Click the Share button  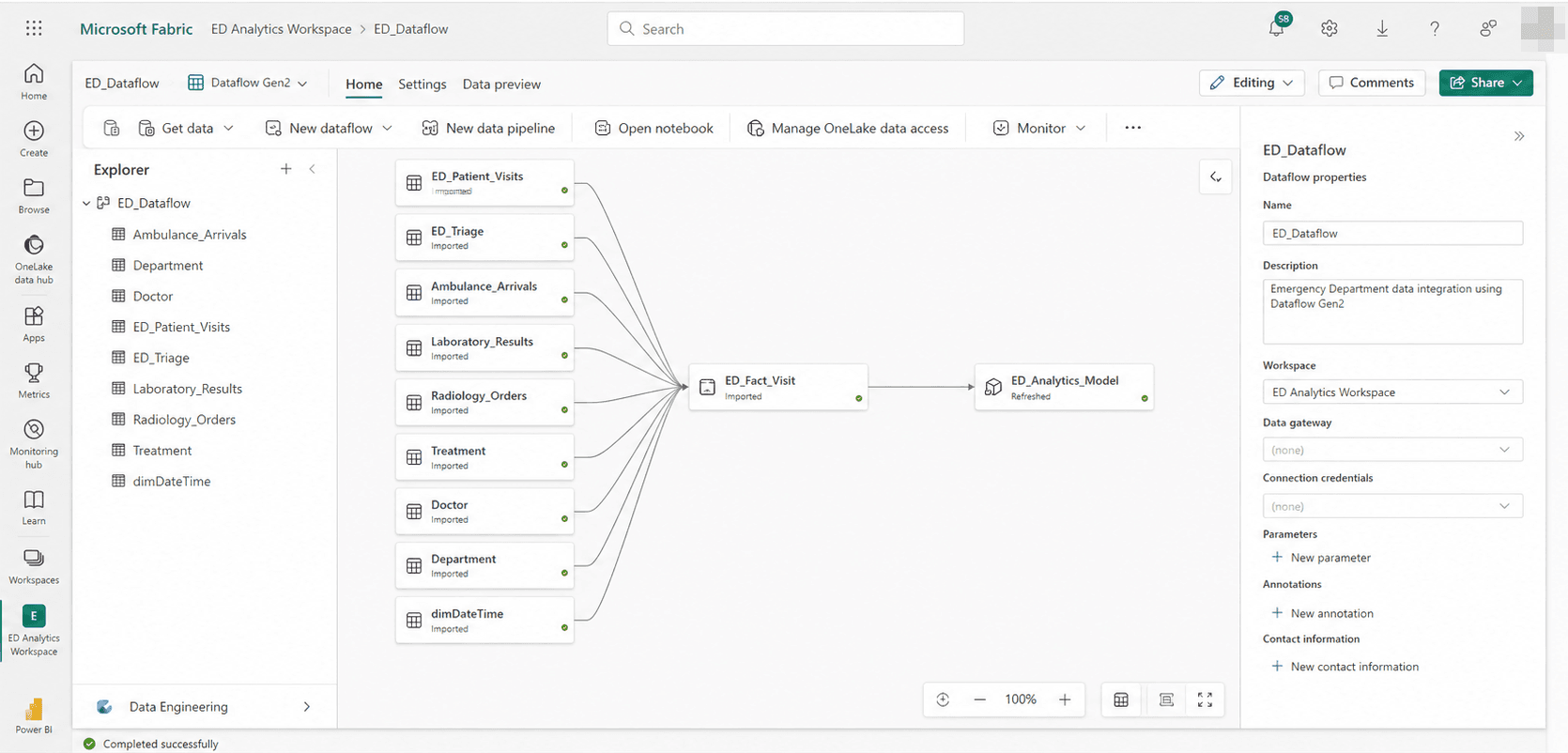[x=1486, y=83]
